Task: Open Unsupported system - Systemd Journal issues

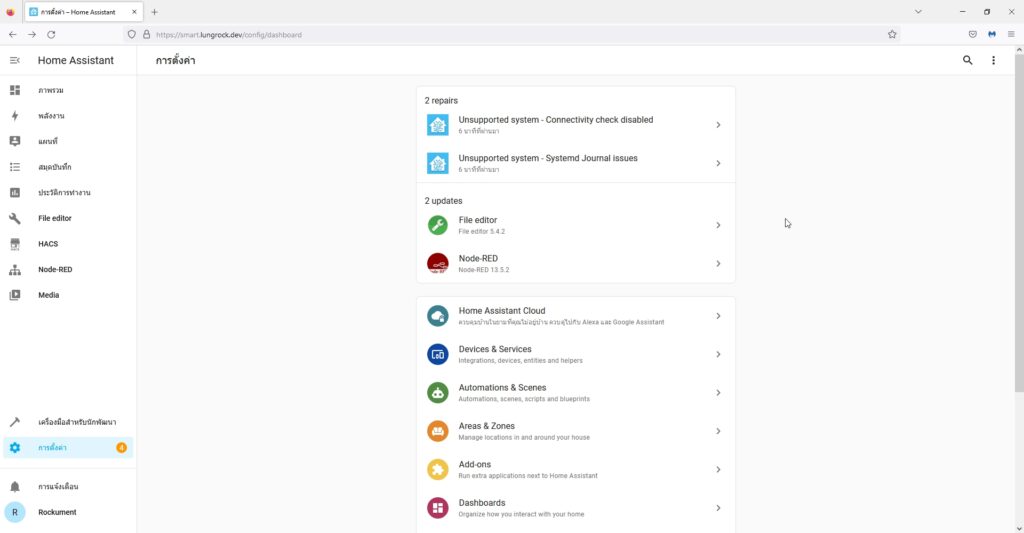Action: [x=548, y=158]
